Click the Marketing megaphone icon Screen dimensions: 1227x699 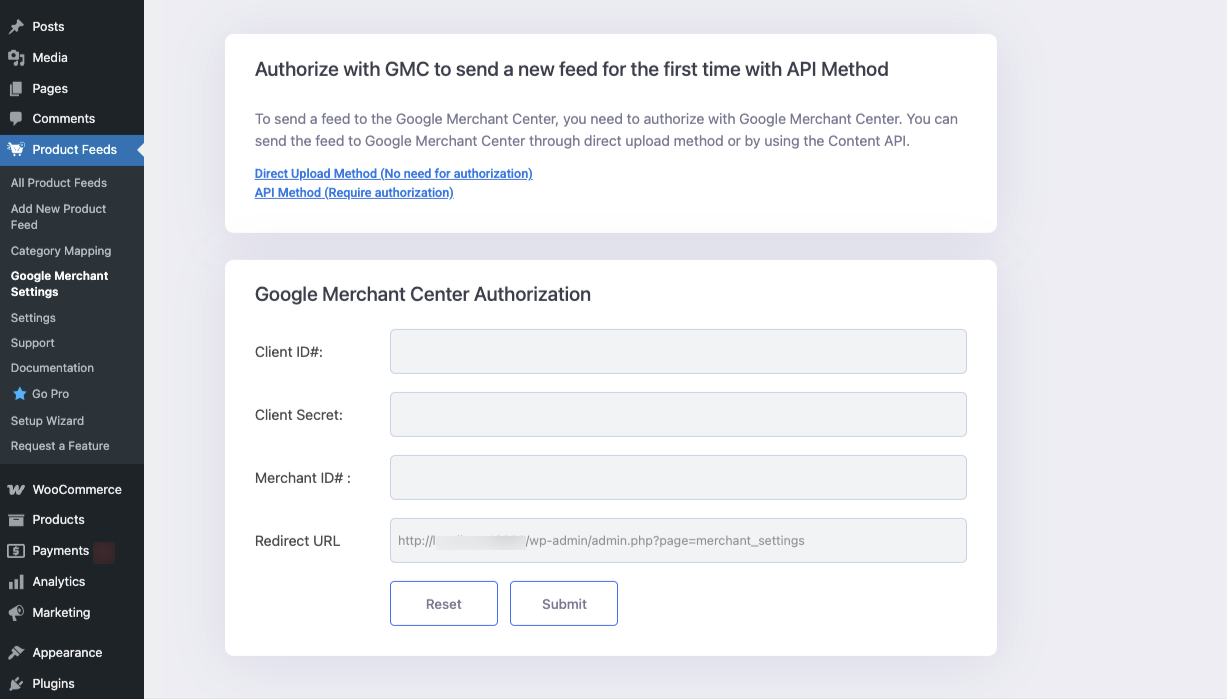click(x=16, y=613)
